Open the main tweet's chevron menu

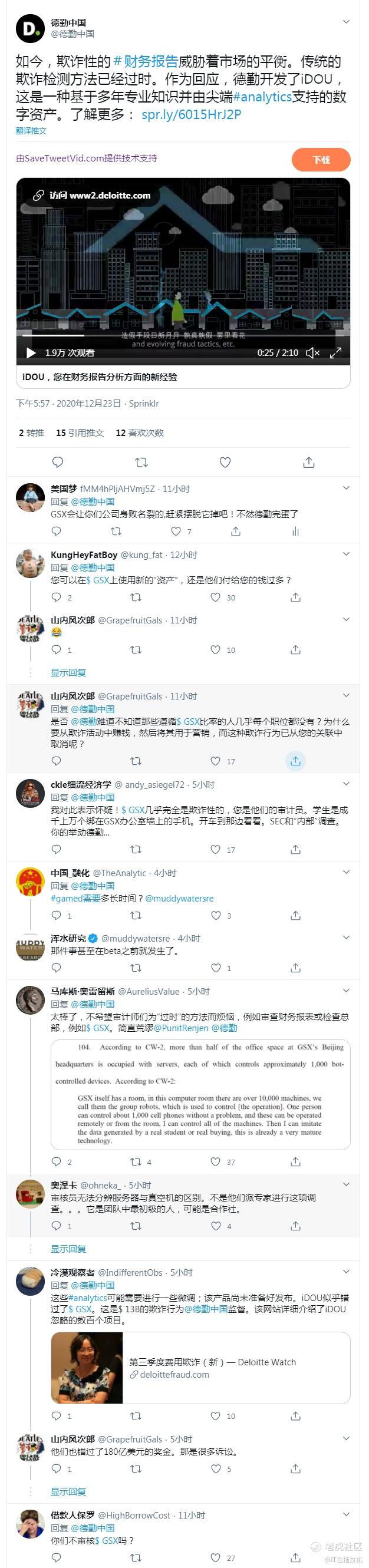[346, 22]
